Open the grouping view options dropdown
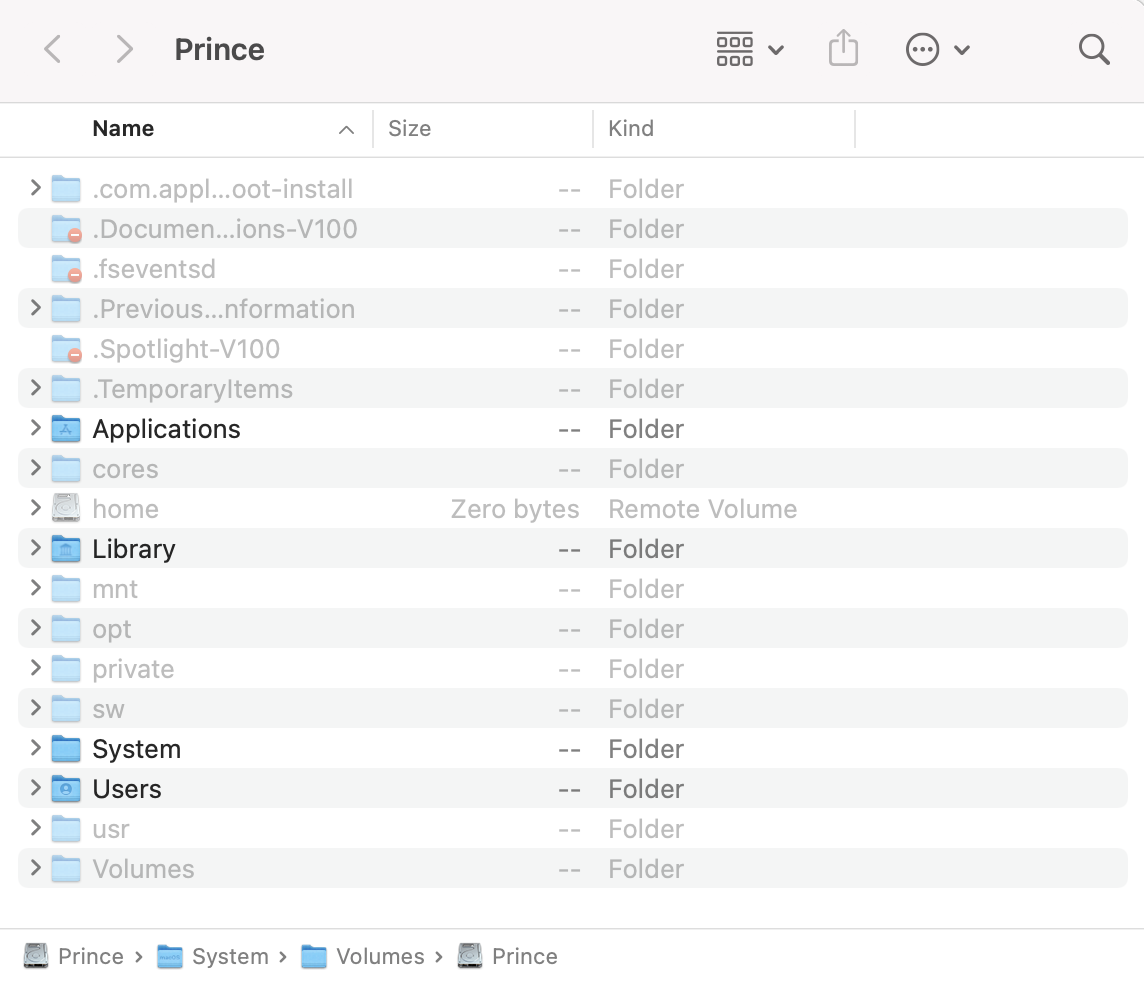The width and height of the screenshot is (1144, 982). [x=750, y=49]
